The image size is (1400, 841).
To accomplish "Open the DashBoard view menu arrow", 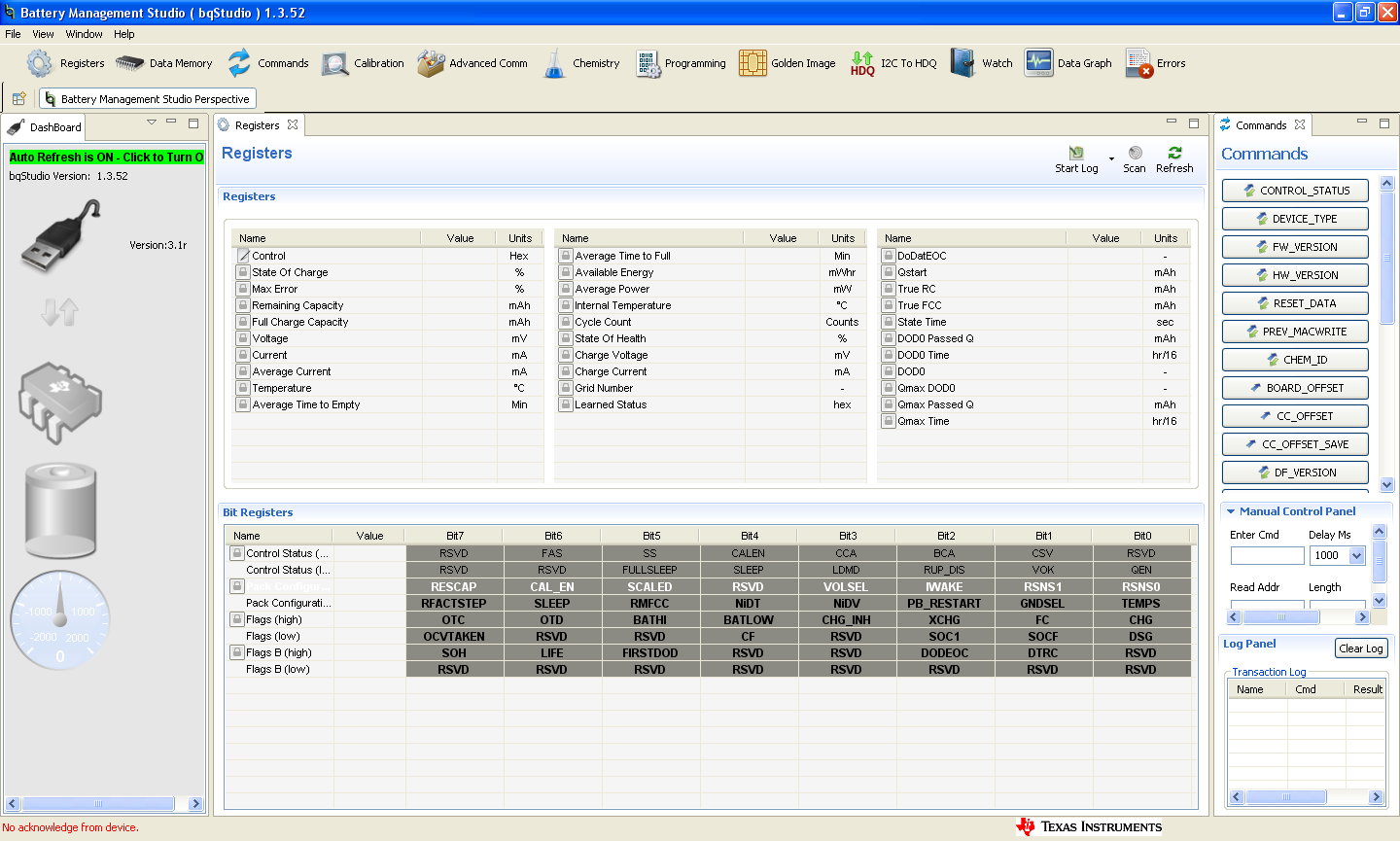I will [x=152, y=123].
